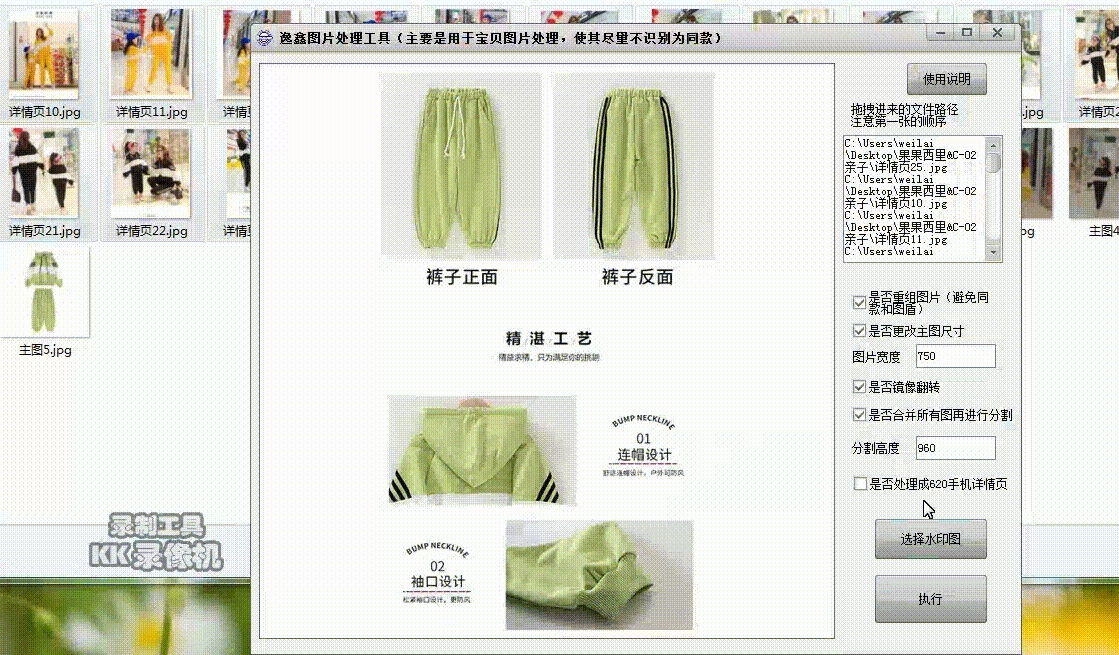Select 详情页21.jpg thumbnail in the folder window
The height and width of the screenshot is (655, 1119).
[x=44, y=173]
